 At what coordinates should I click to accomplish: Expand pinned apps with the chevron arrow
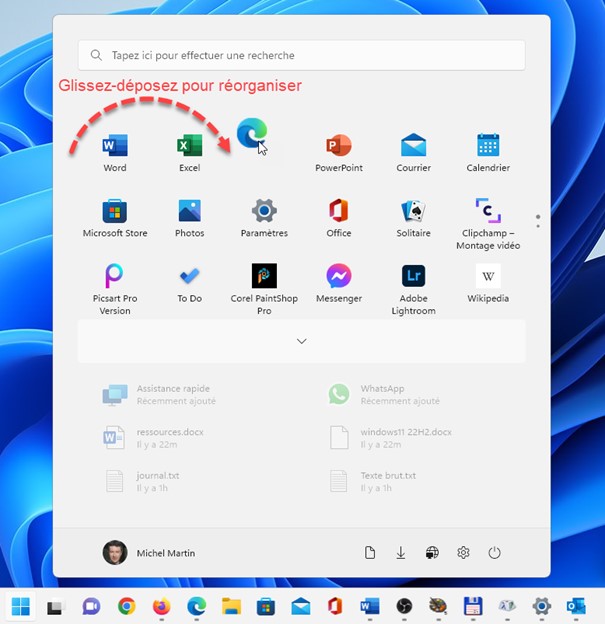[302, 341]
